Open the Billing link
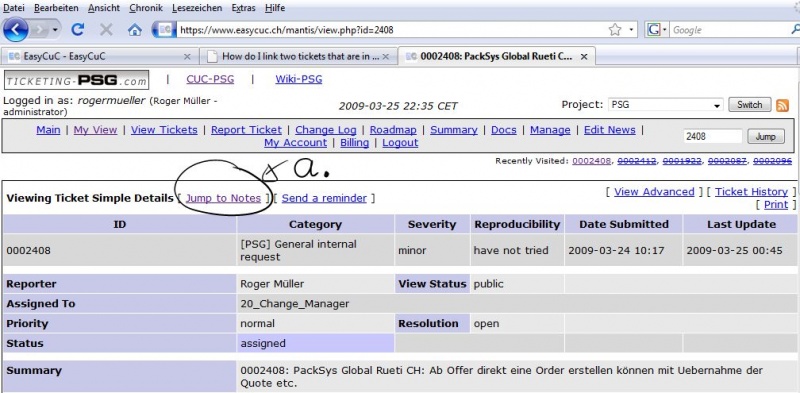This screenshot has height=393, width=800. pos(355,143)
